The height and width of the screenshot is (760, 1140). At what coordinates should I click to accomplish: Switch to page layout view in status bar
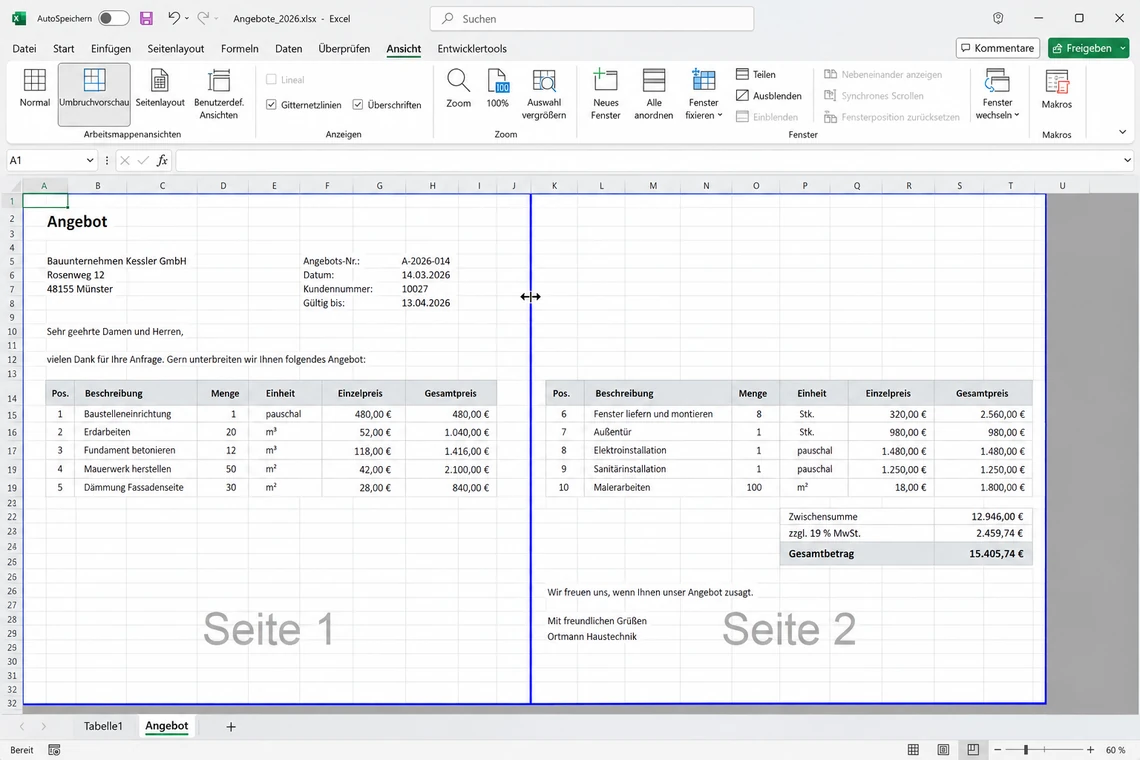[x=943, y=750]
